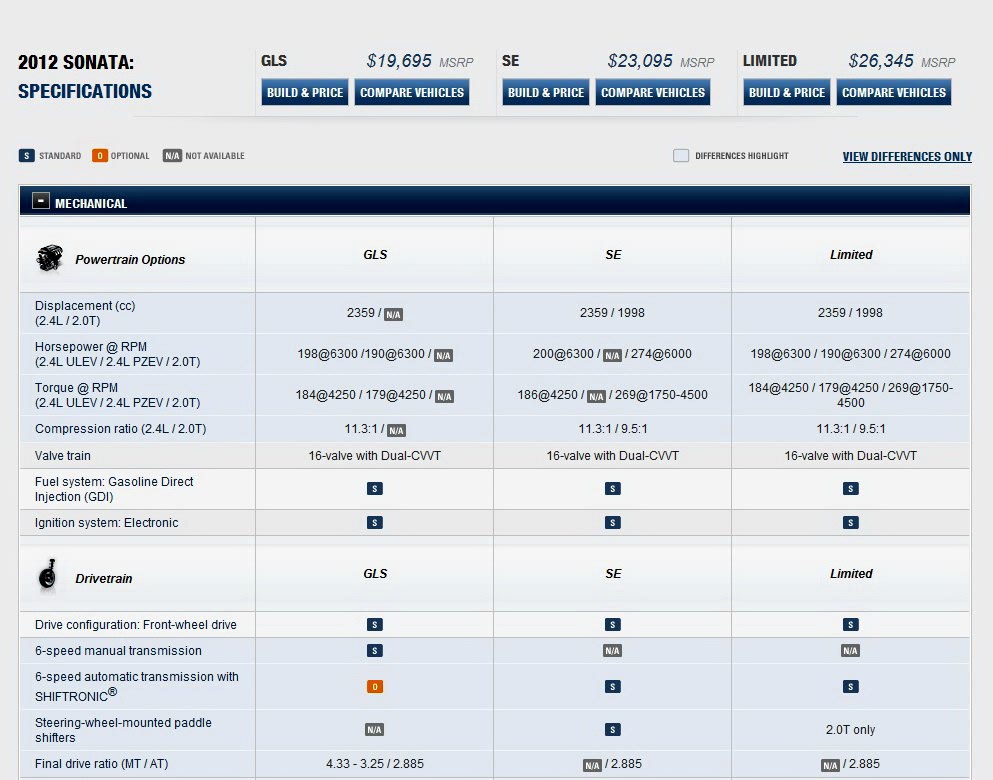Click the Torque @ RPM row label

tap(118, 395)
